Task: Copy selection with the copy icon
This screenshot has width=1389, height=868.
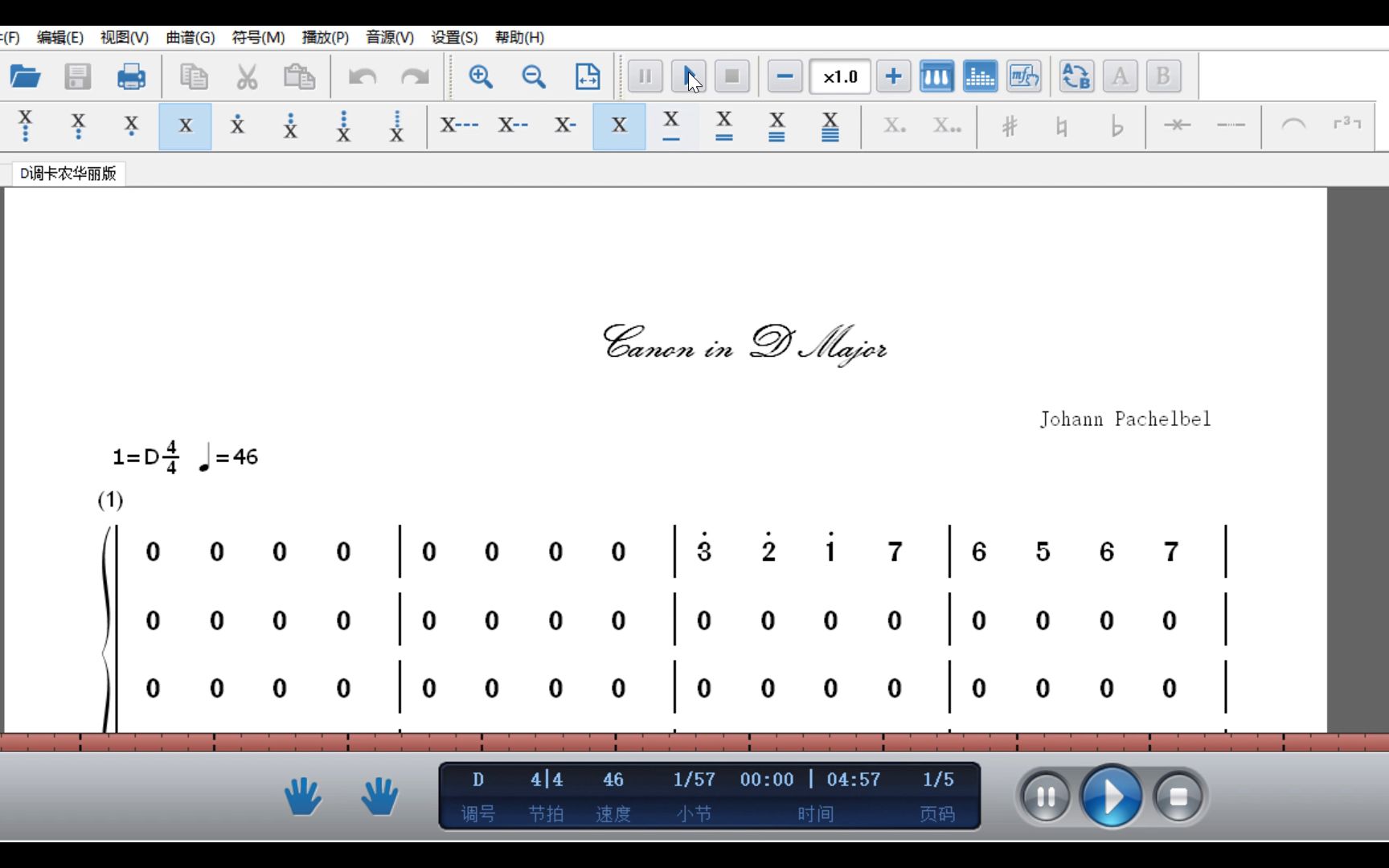Action: (194, 77)
